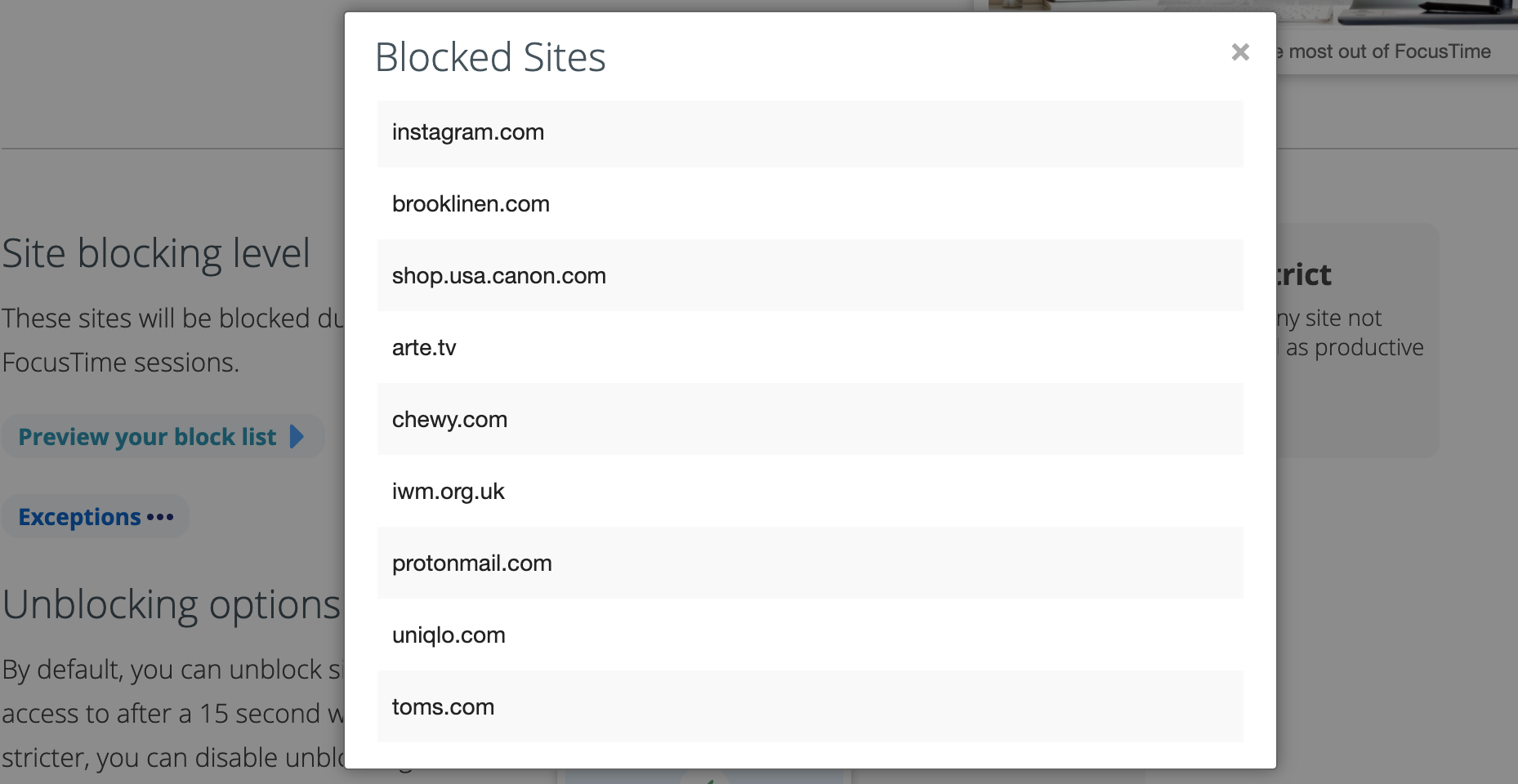Close the Blocked Sites dialog
Viewport: 1518px width, 784px height.
pyautogui.click(x=1240, y=52)
